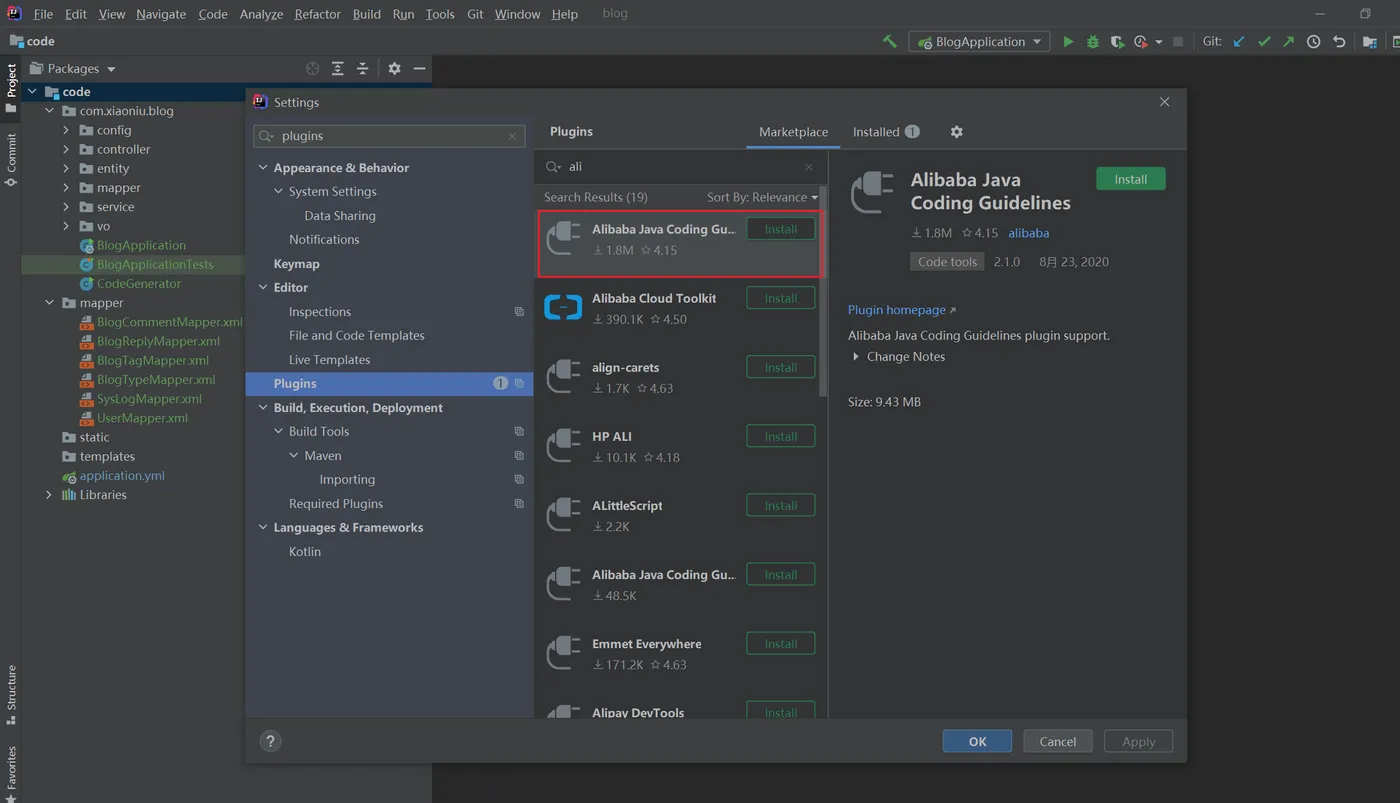Open the help question mark button
Viewport: 1400px width, 803px height.
270,741
